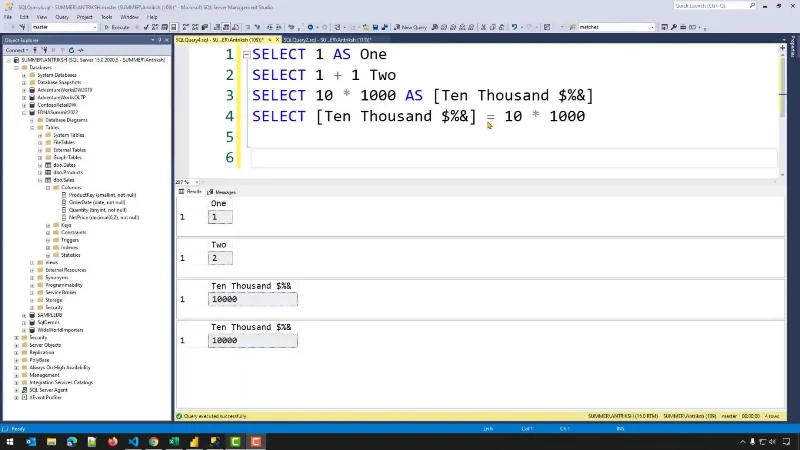
Task: Click editor empty line 6
Action: pyautogui.click(x=514, y=158)
